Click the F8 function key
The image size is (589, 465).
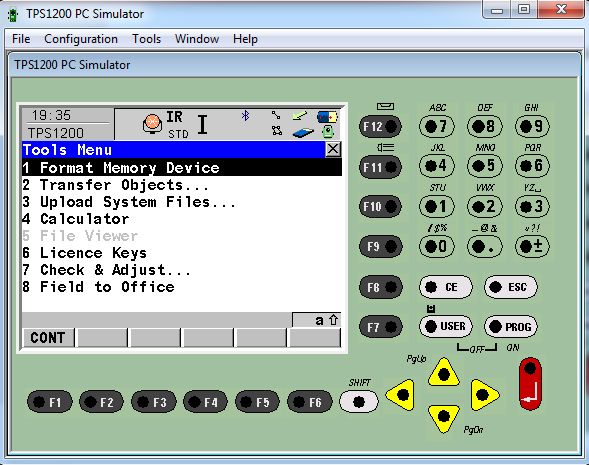(x=381, y=287)
